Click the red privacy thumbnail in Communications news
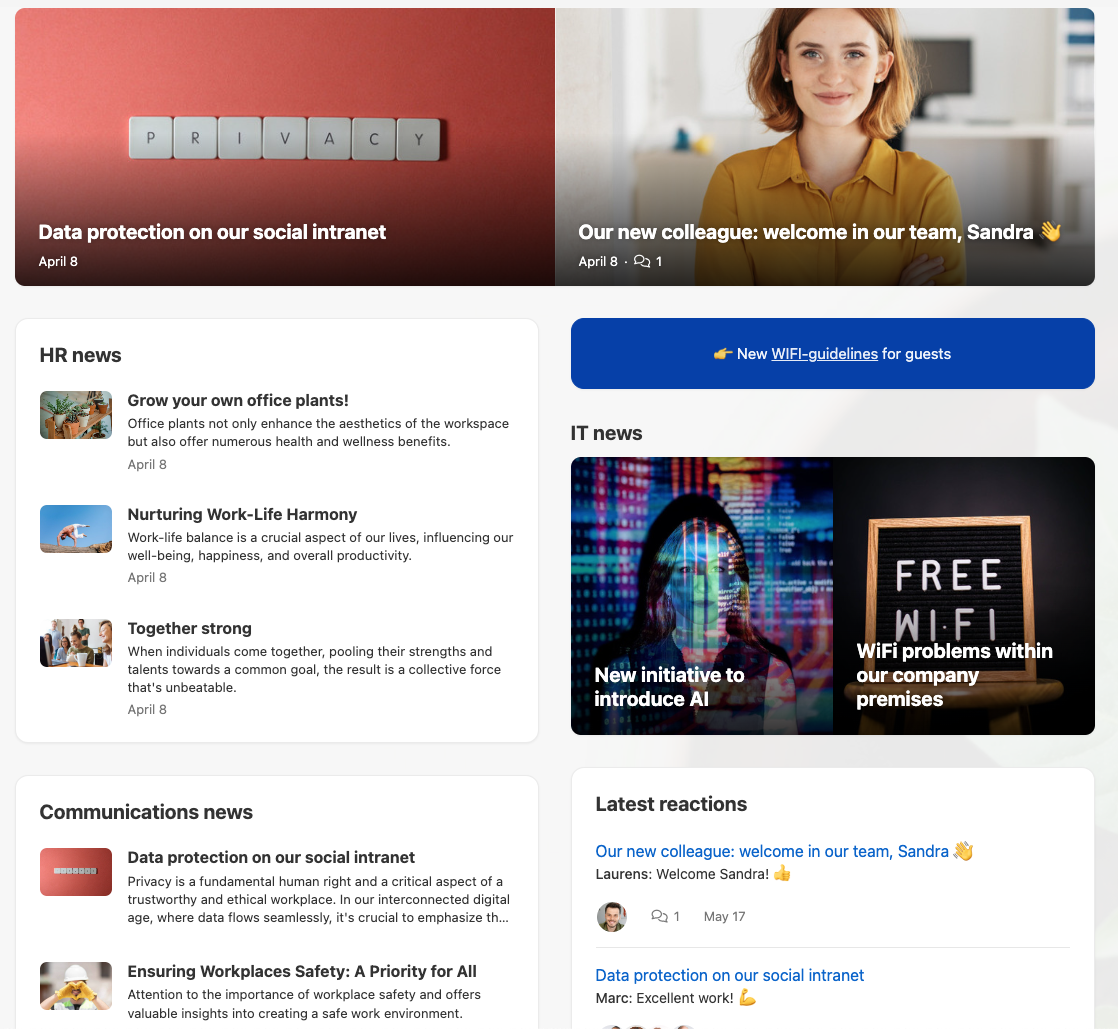Image resolution: width=1118 pixels, height=1029 pixels. tap(76, 872)
